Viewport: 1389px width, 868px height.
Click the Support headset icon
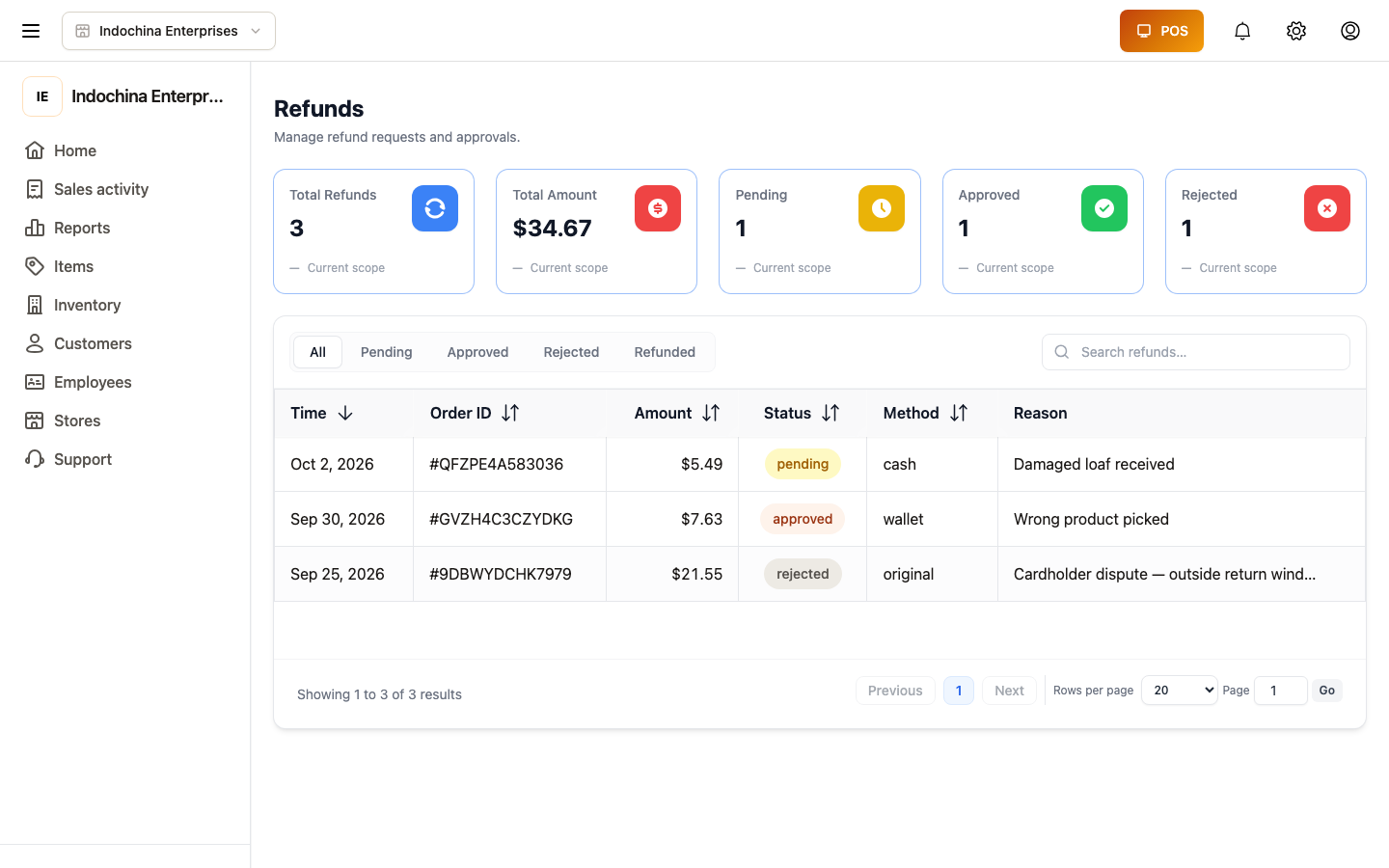35,459
